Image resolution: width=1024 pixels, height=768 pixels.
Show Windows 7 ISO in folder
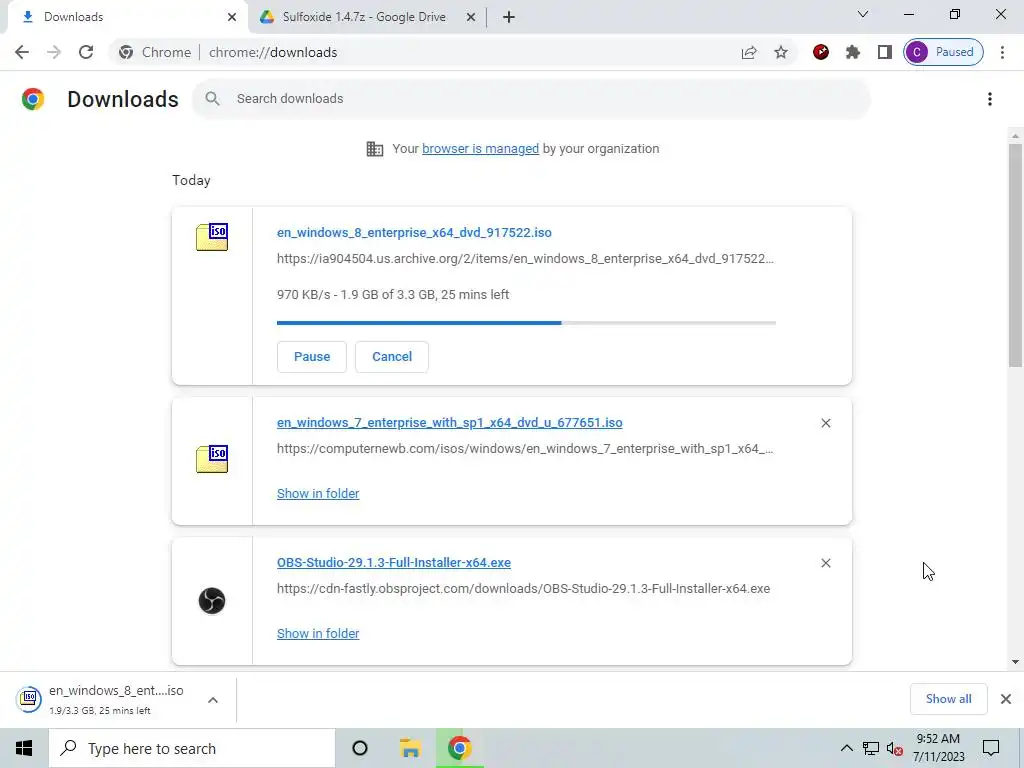(x=318, y=494)
